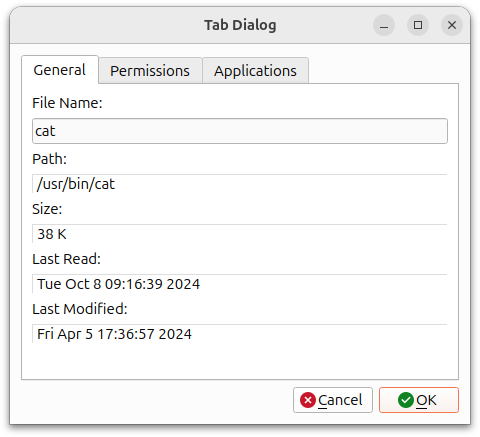Switch to the General tab

pyautogui.click(x=60, y=70)
